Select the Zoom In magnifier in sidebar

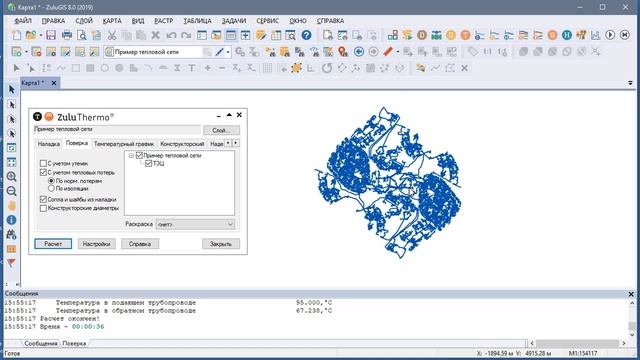pos(11,177)
